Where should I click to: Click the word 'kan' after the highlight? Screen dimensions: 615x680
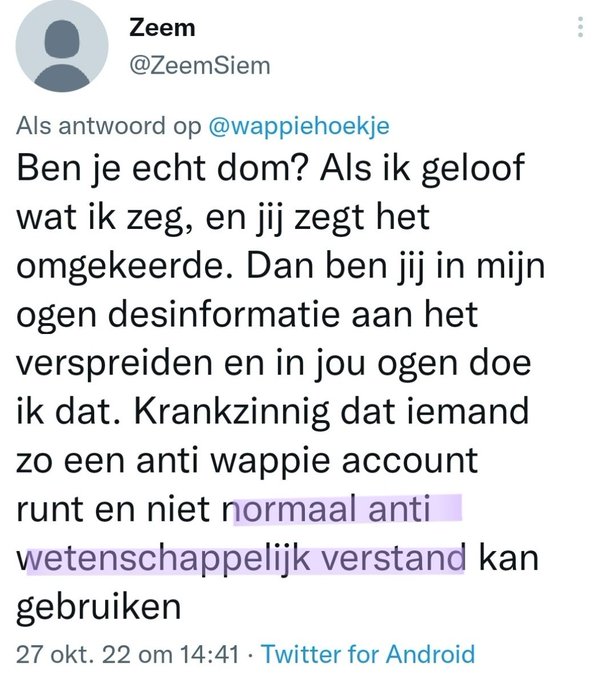point(509,557)
